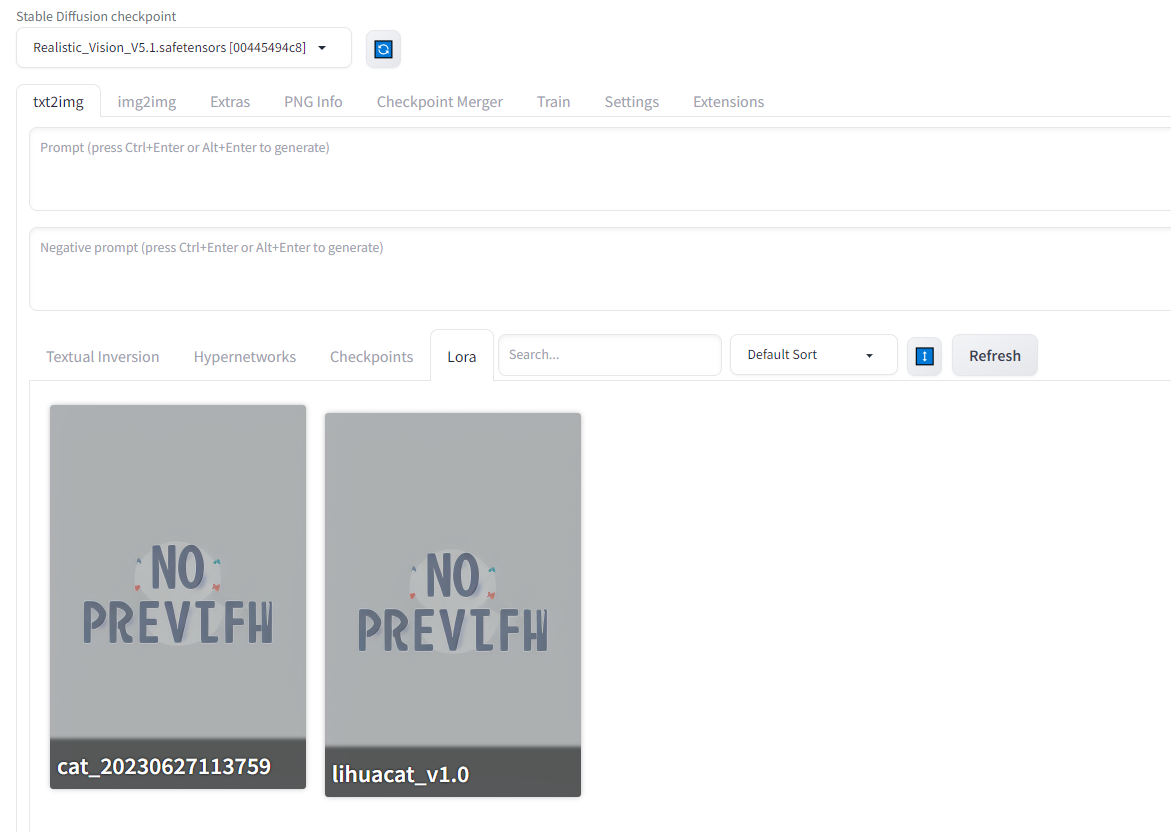Open the Extensions tab
The width and height of the screenshot is (1171, 832).
(x=728, y=101)
